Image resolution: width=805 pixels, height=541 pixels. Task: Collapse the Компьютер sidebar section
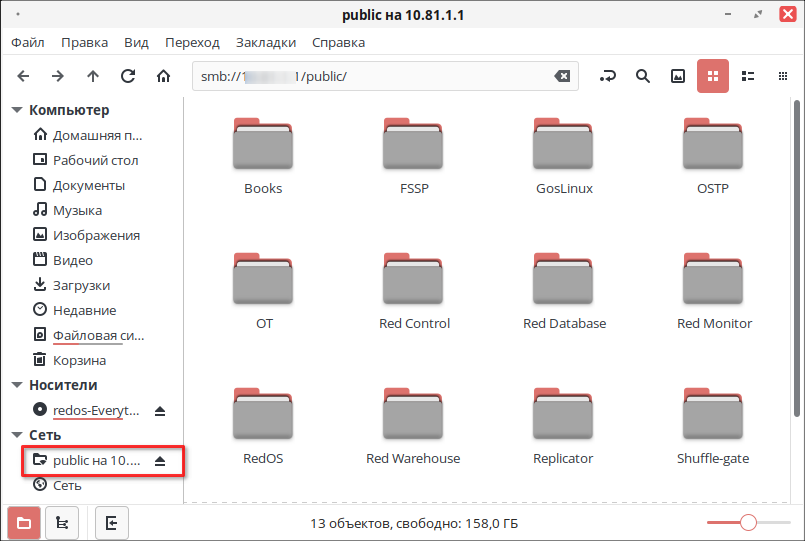(x=17, y=110)
